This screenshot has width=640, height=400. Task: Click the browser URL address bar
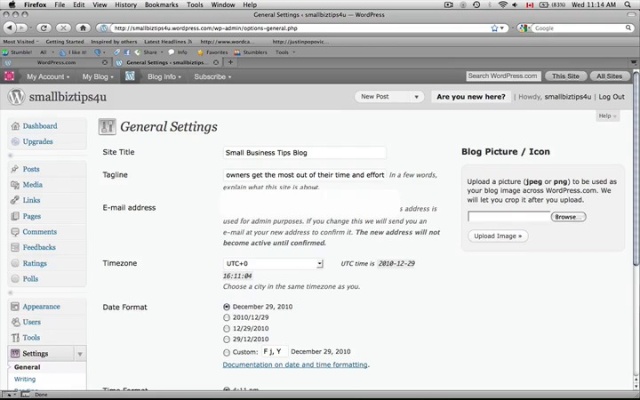[300, 28]
